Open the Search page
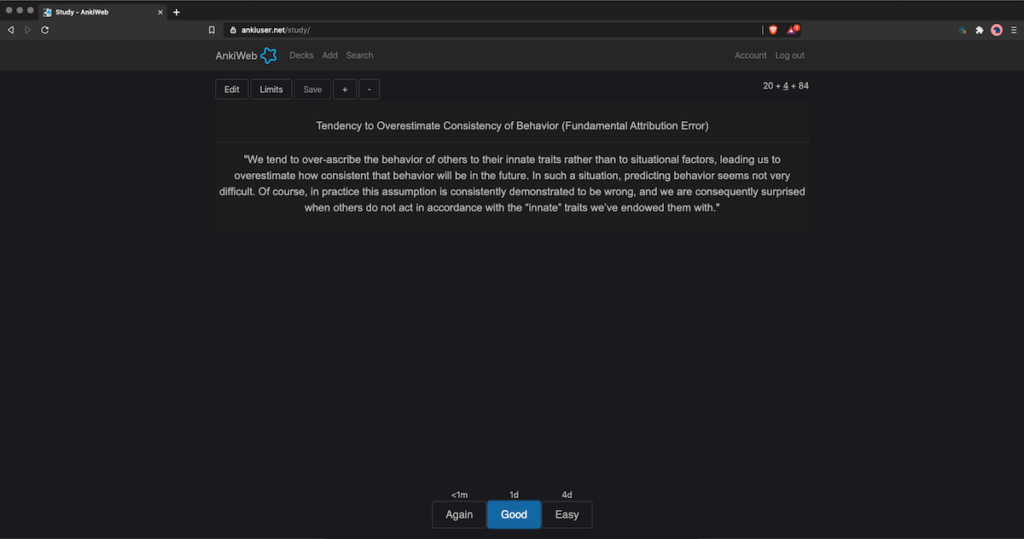This screenshot has width=1024, height=539. (x=360, y=56)
